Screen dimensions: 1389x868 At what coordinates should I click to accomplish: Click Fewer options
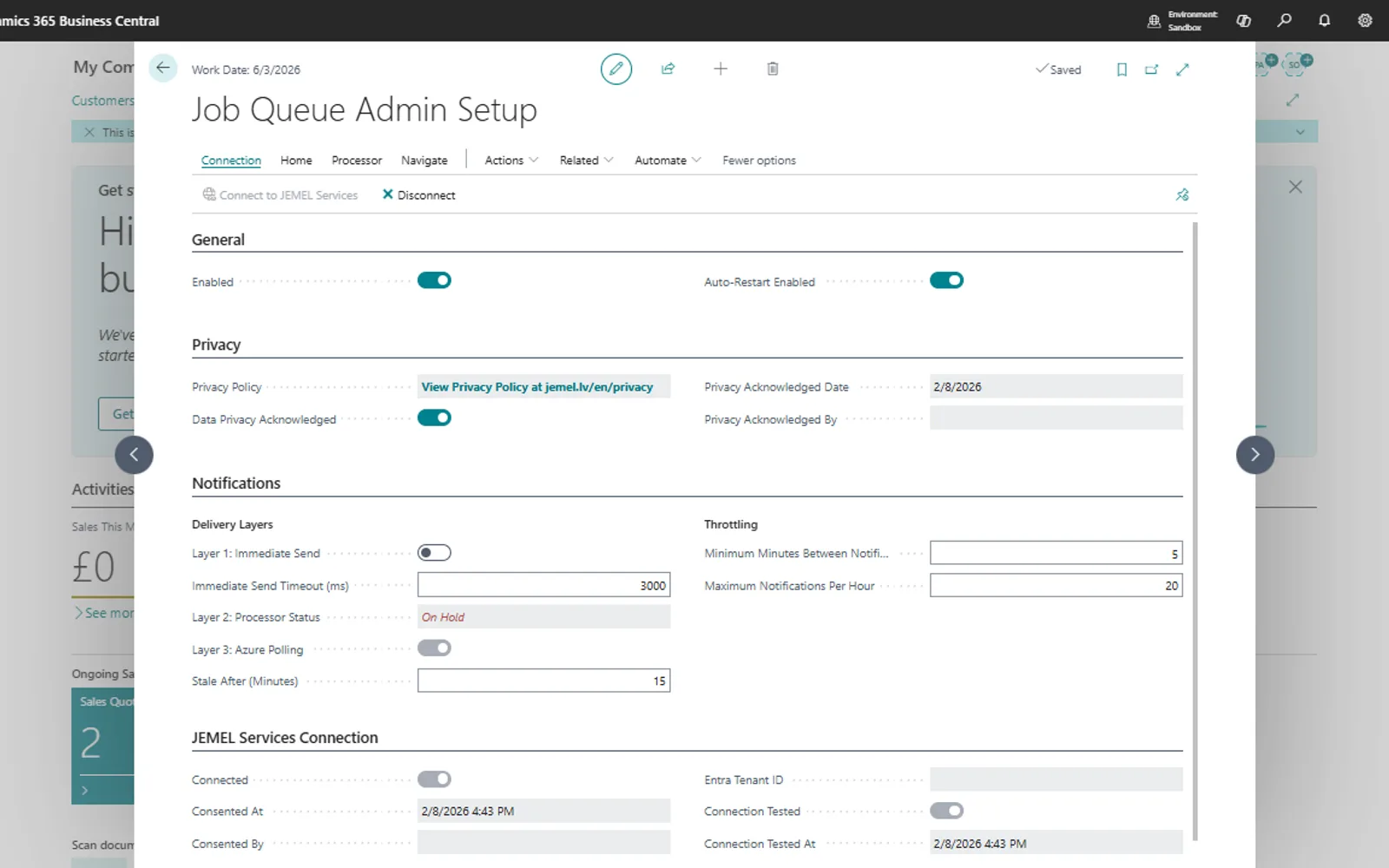[759, 161]
